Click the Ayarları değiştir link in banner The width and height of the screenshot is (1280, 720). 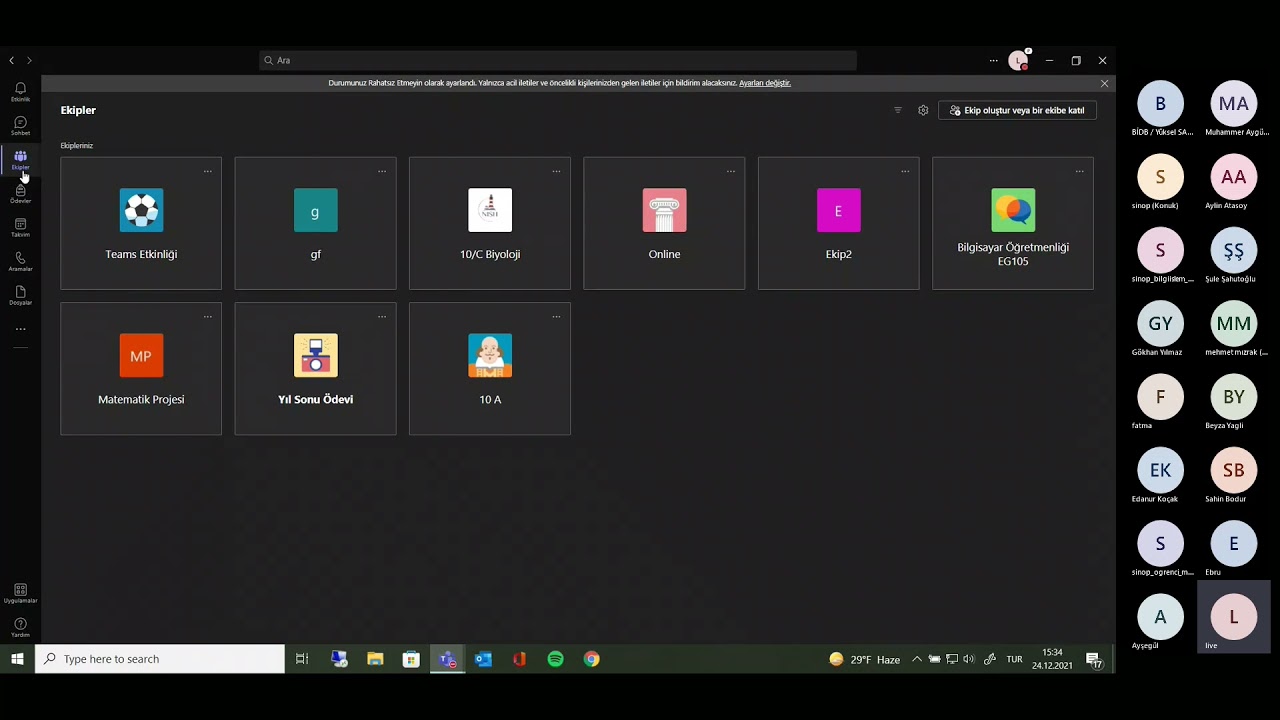pos(765,83)
